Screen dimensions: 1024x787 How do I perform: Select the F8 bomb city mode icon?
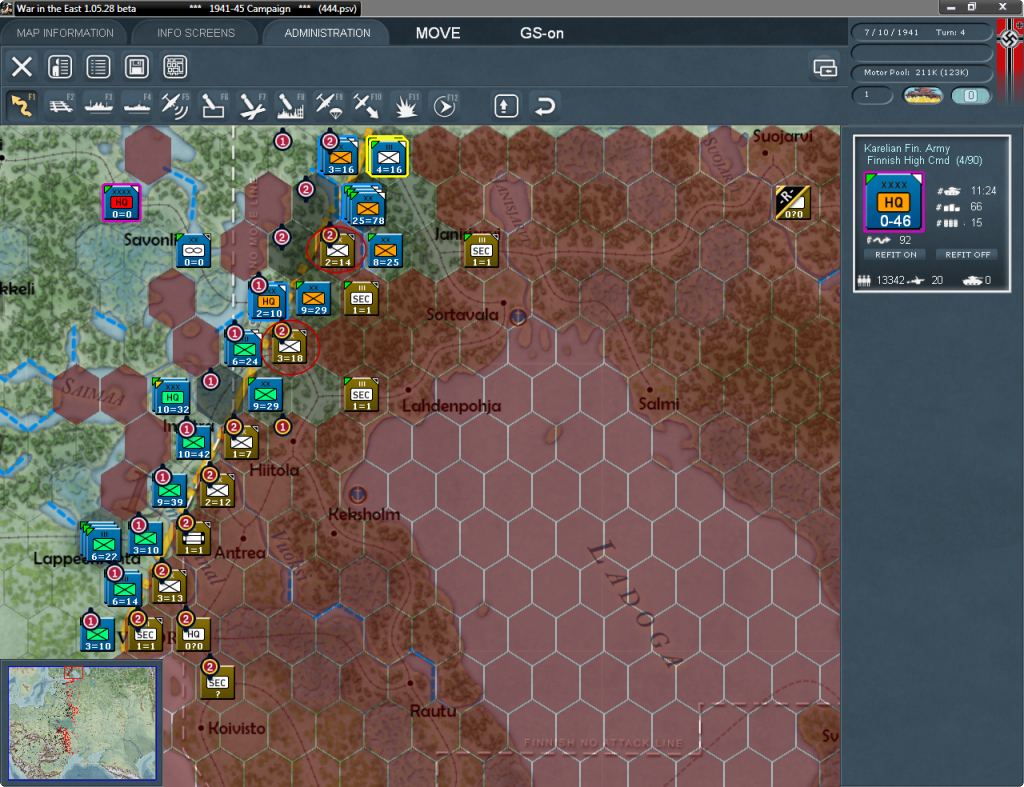tap(291, 105)
